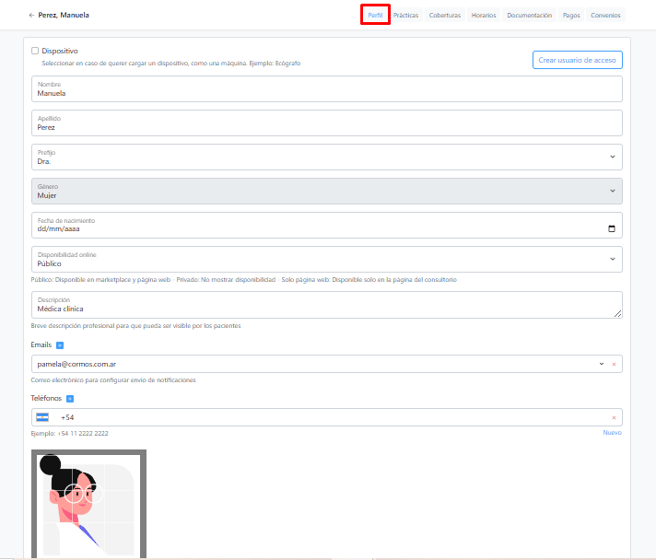Screen dimensions: 656x560
Task: Expand the Prefijo dropdown
Action: (612, 157)
